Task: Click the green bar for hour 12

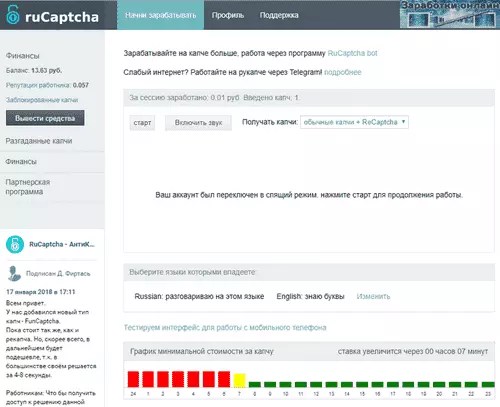Action: click(316, 385)
